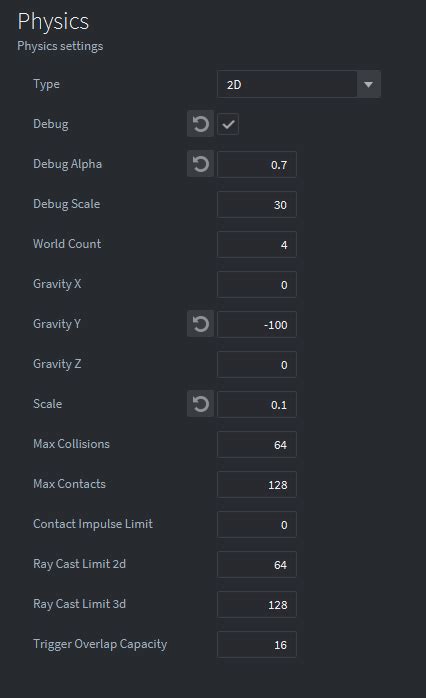Image resolution: width=426 pixels, height=698 pixels.
Task: Select the World Count value field
Action: [x=257, y=244]
